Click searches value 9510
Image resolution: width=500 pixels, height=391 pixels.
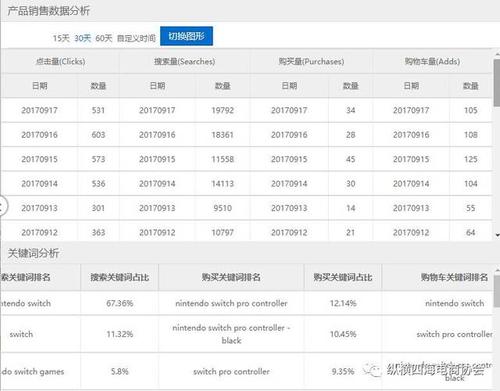click(223, 208)
